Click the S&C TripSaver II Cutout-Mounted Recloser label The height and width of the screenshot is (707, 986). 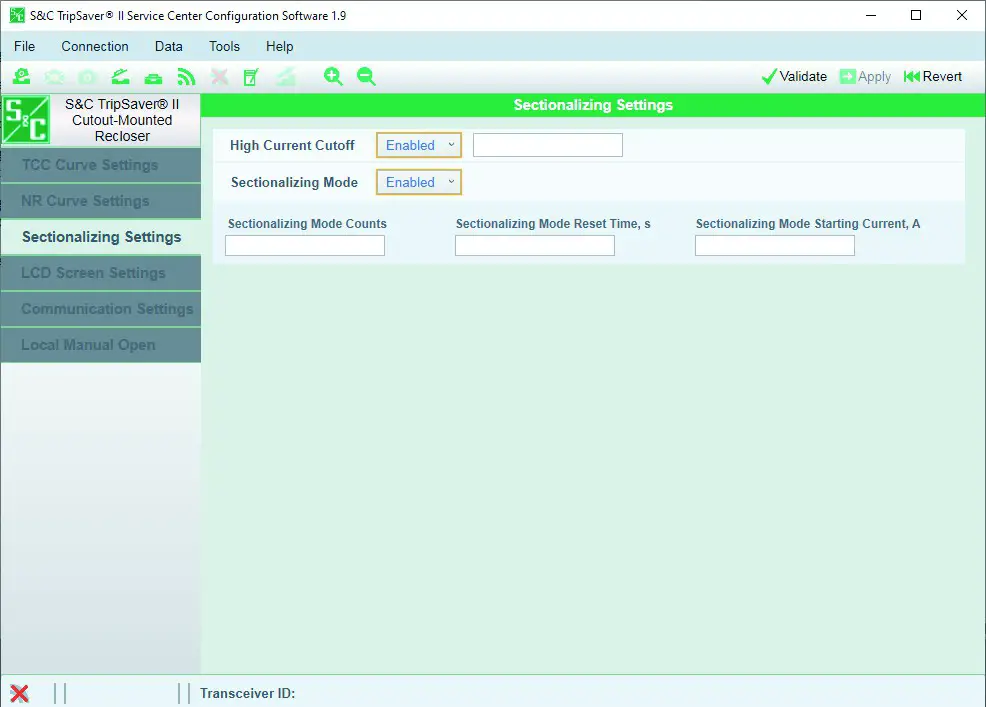coord(122,120)
